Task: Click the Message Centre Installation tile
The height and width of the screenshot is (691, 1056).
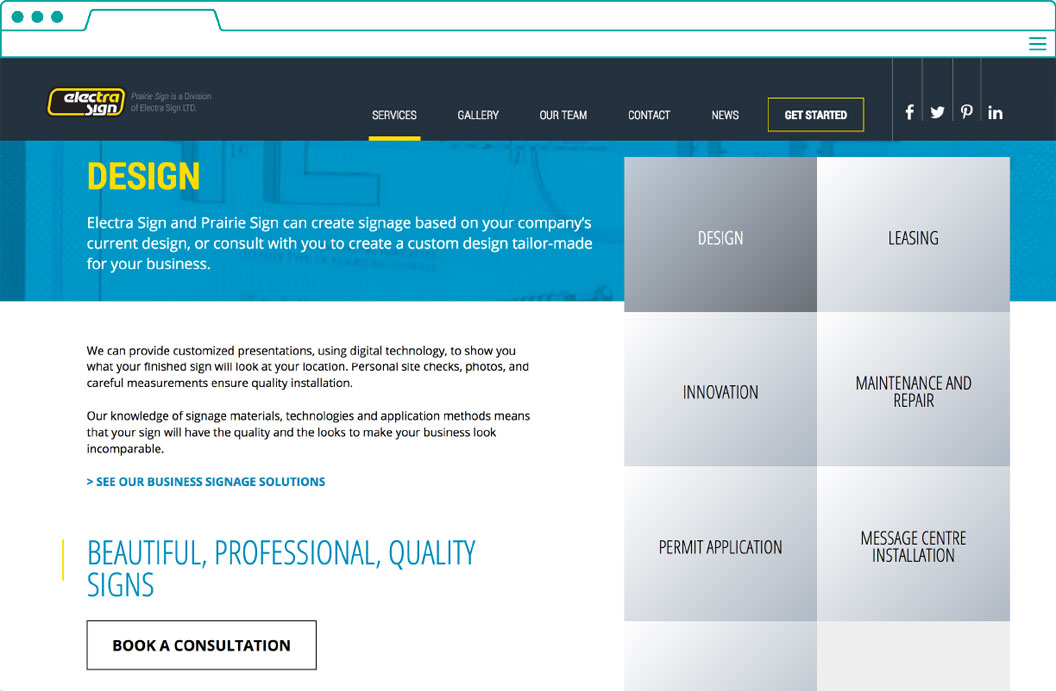Action: pyautogui.click(x=913, y=546)
